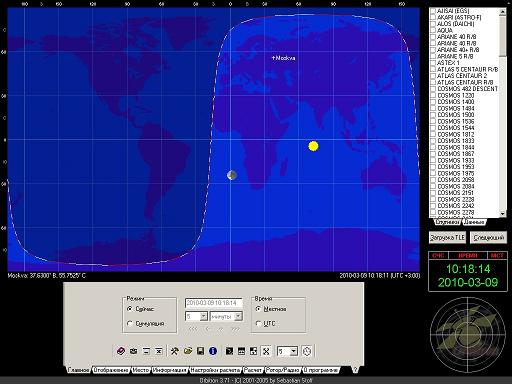Select the Симуляция mode radio button
This screenshot has width=512, height=384.
coord(130,323)
